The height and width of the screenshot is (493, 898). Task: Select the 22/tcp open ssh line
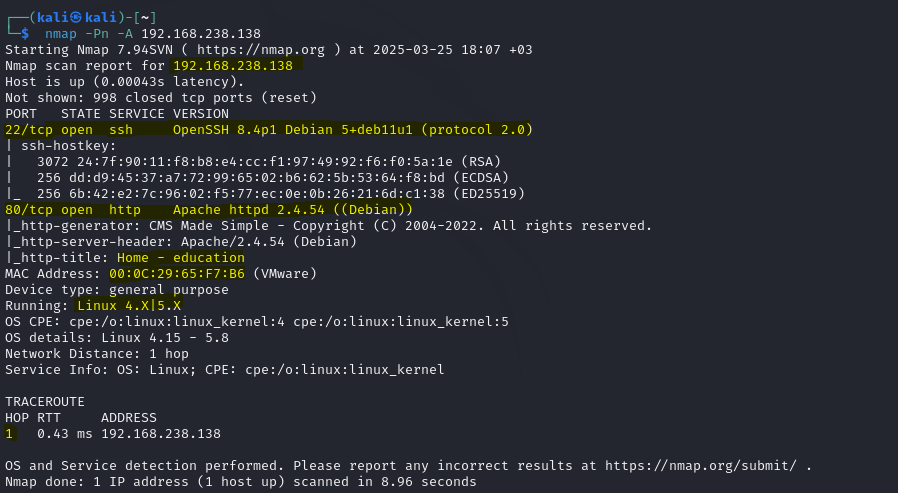(x=269, y=130)
